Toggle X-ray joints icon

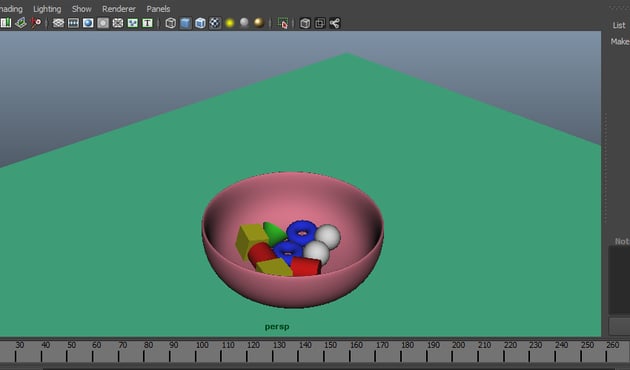(x=335, y=23)
